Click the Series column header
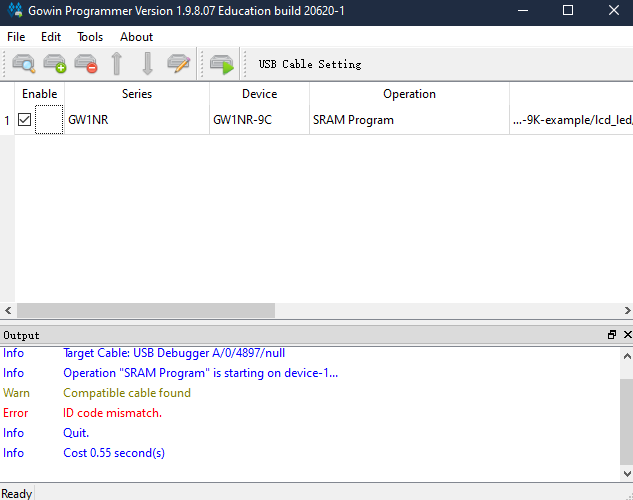 (137, 94)
